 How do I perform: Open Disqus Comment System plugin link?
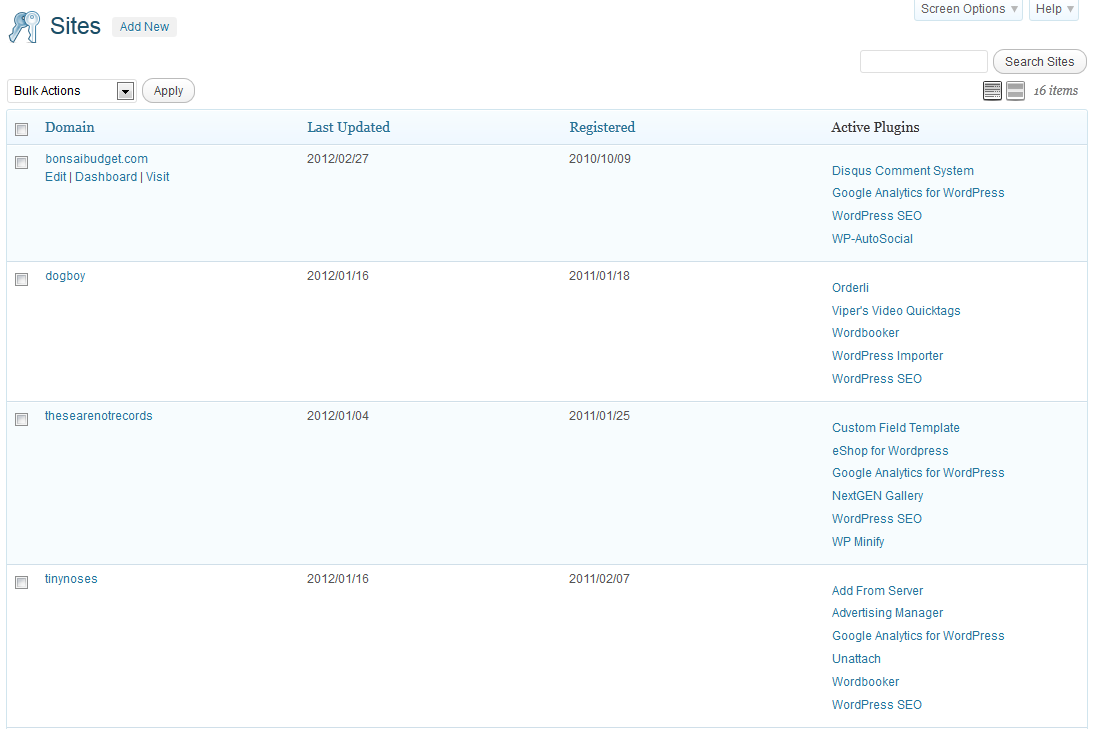point(903,170)
